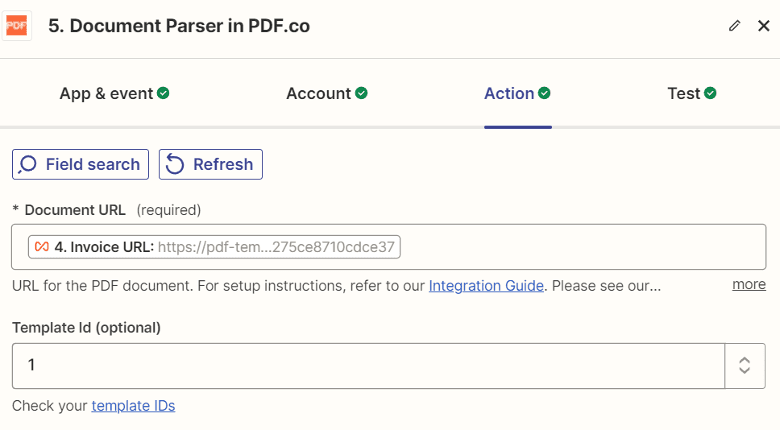The width and height of the screenshot is (780, 430).
Task: Click the Document URL input field
Action: (389, 247)
